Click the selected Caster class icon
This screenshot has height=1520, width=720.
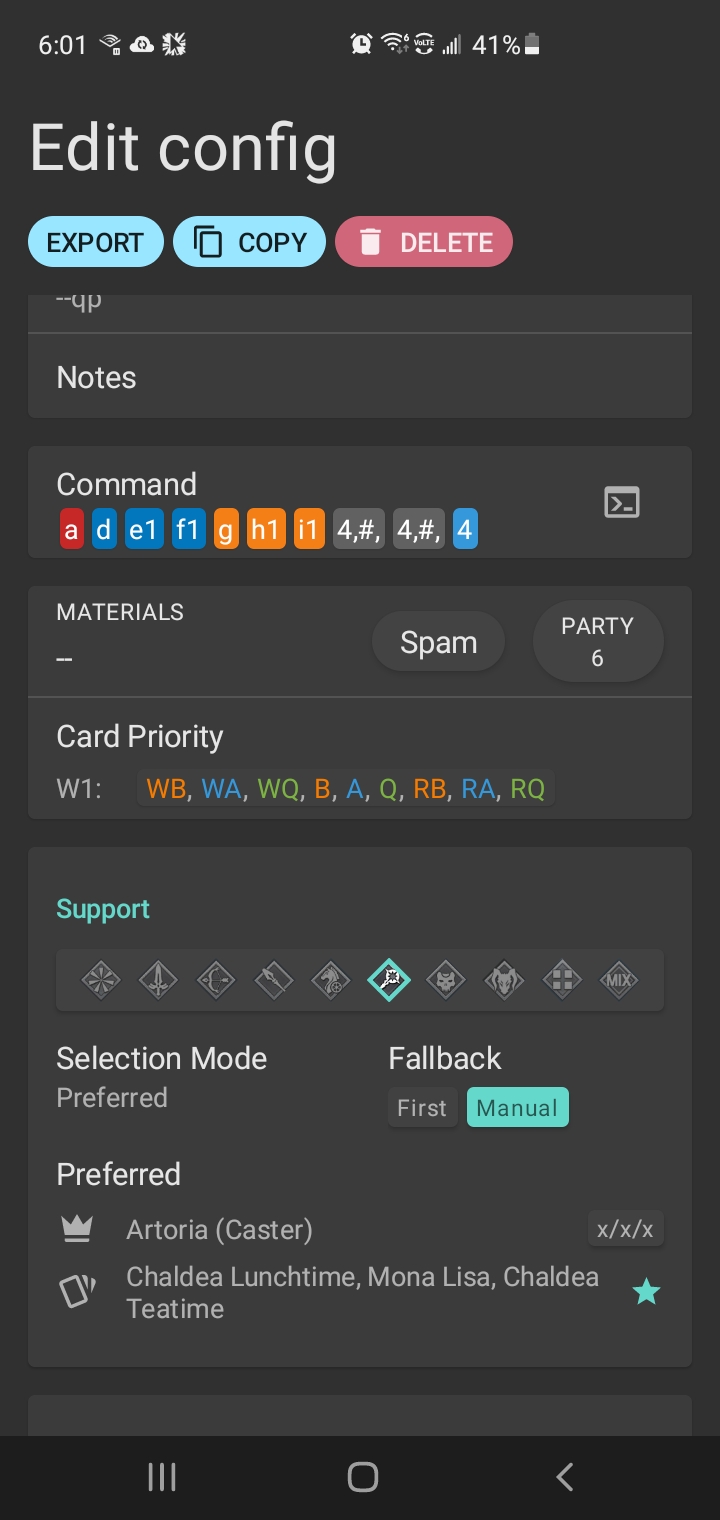389,980
